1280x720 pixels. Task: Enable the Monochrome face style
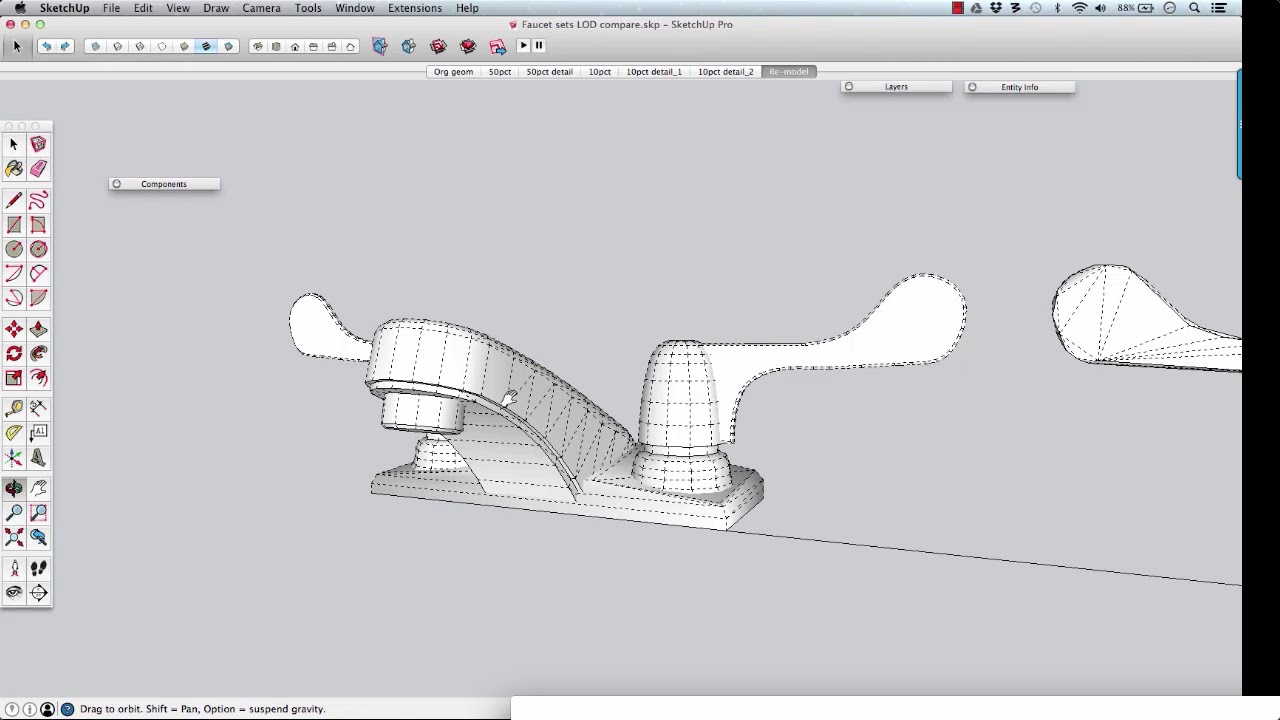228,46
